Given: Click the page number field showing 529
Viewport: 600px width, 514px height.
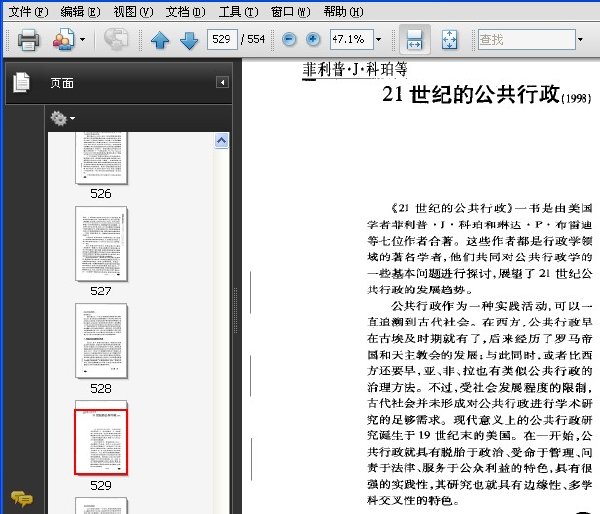Looking at the screenshot, I should (x=222, y=39).
